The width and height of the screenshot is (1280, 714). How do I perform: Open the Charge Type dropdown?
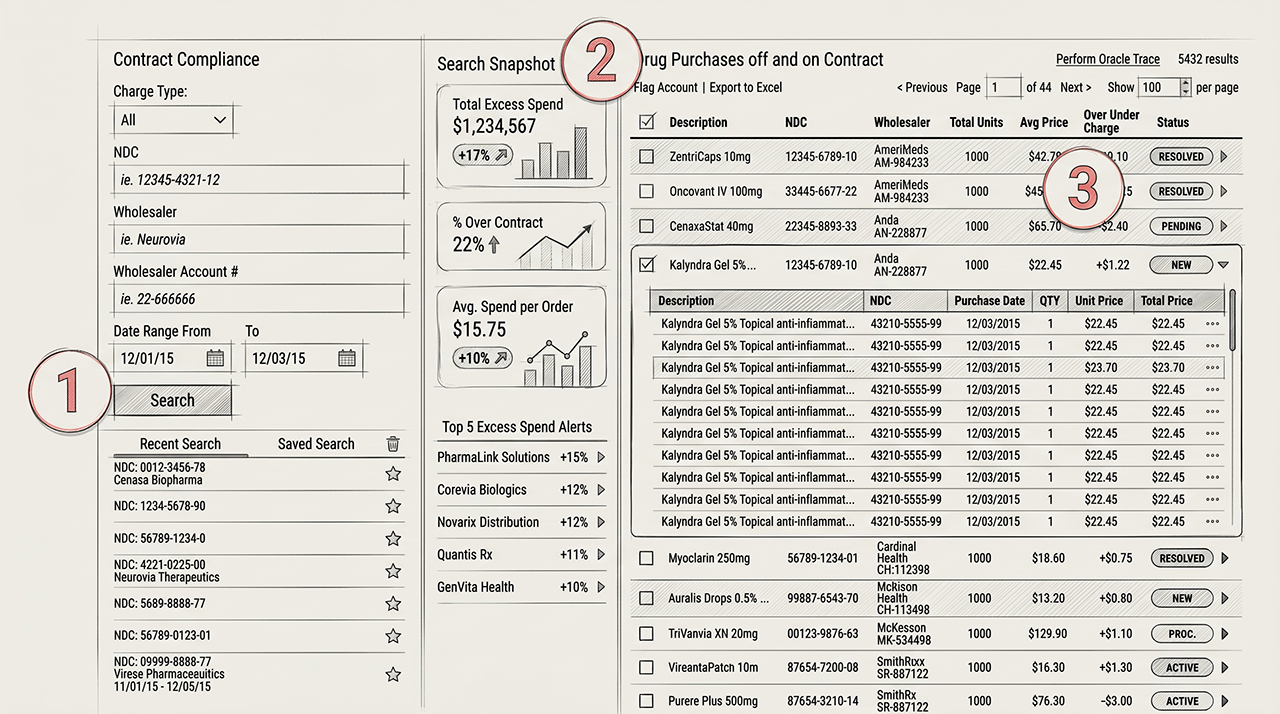tap(174, 120)
